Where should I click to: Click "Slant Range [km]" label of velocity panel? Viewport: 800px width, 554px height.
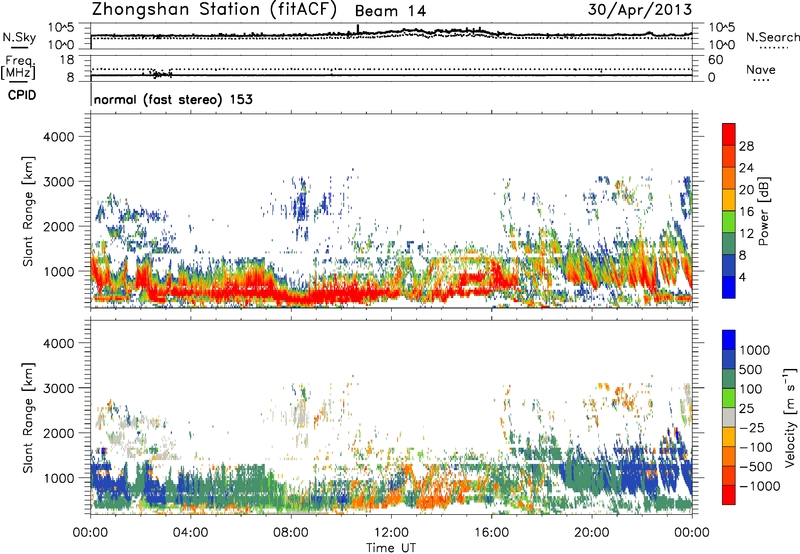click(x=28, y=418)
